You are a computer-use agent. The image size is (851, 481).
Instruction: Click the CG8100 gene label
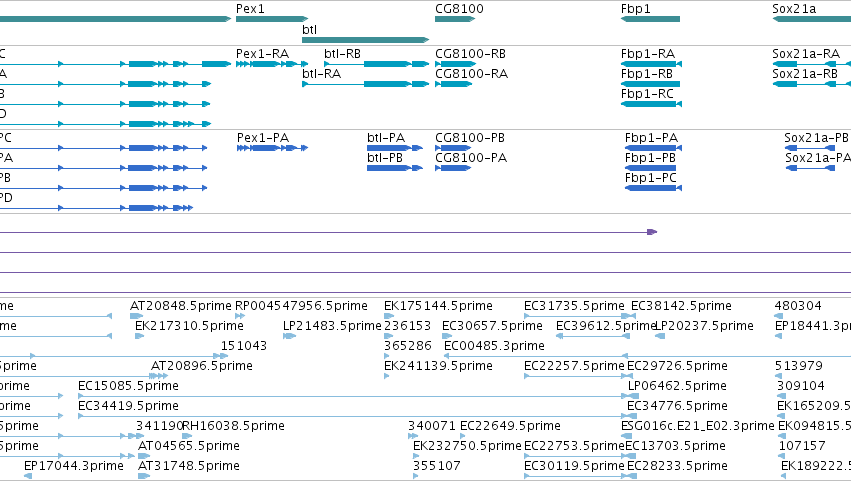pyautogui.click(x=459, y=9)
